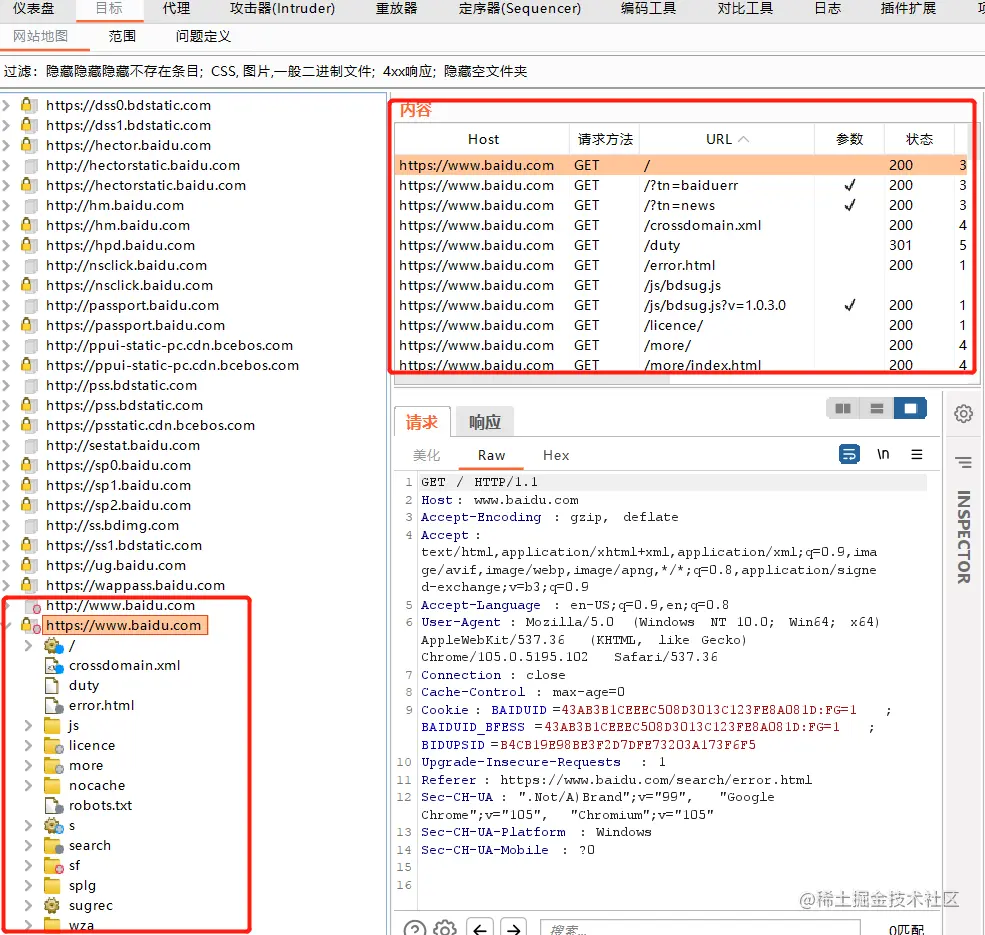Expand the root / folder node
The image size is (985, 935).
pyautogui.click(x=28, y=645)
